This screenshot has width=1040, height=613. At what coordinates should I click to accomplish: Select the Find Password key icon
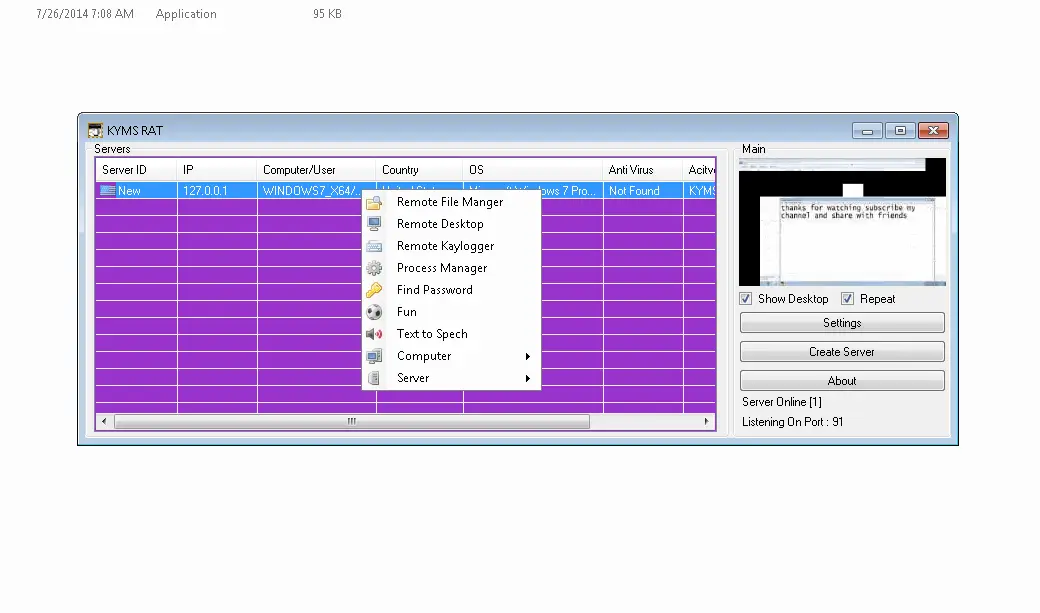click(374, 290)
